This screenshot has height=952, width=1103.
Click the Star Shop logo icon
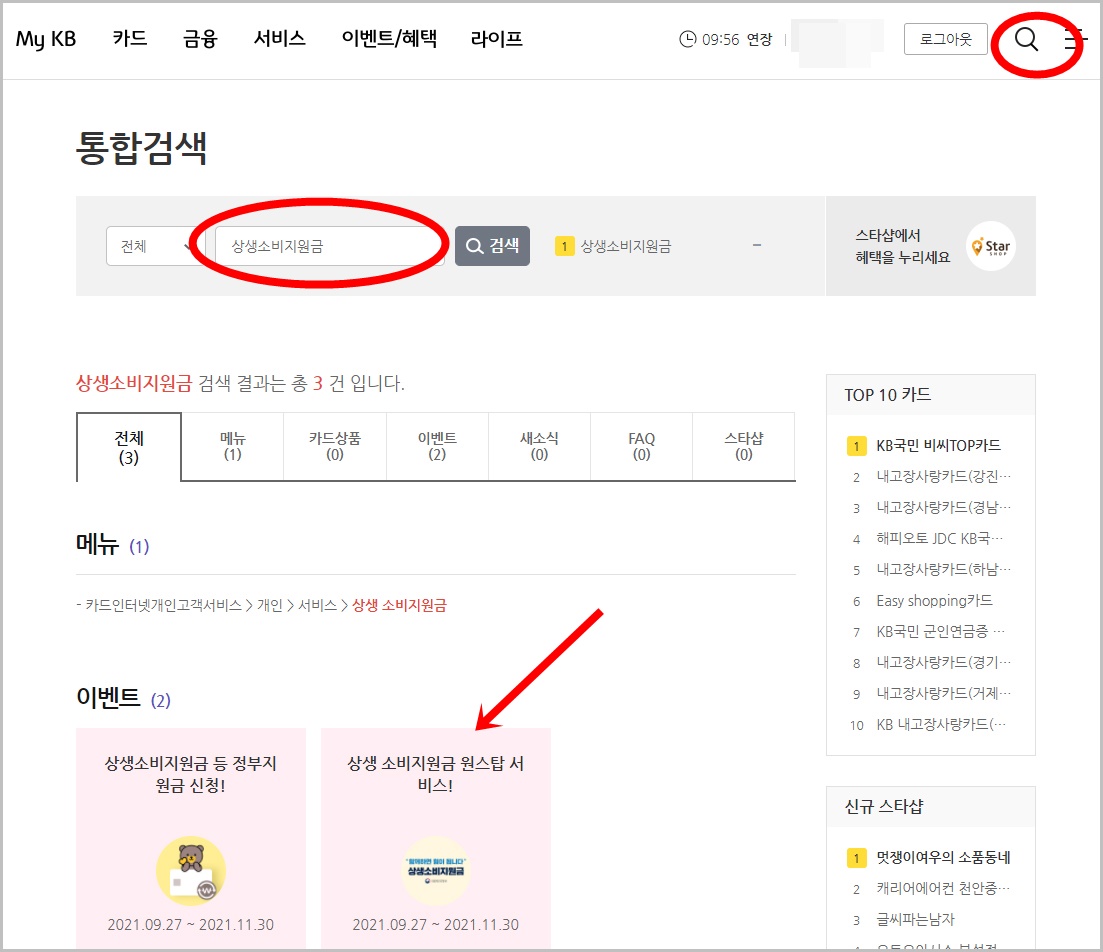[x=990, y=246]
